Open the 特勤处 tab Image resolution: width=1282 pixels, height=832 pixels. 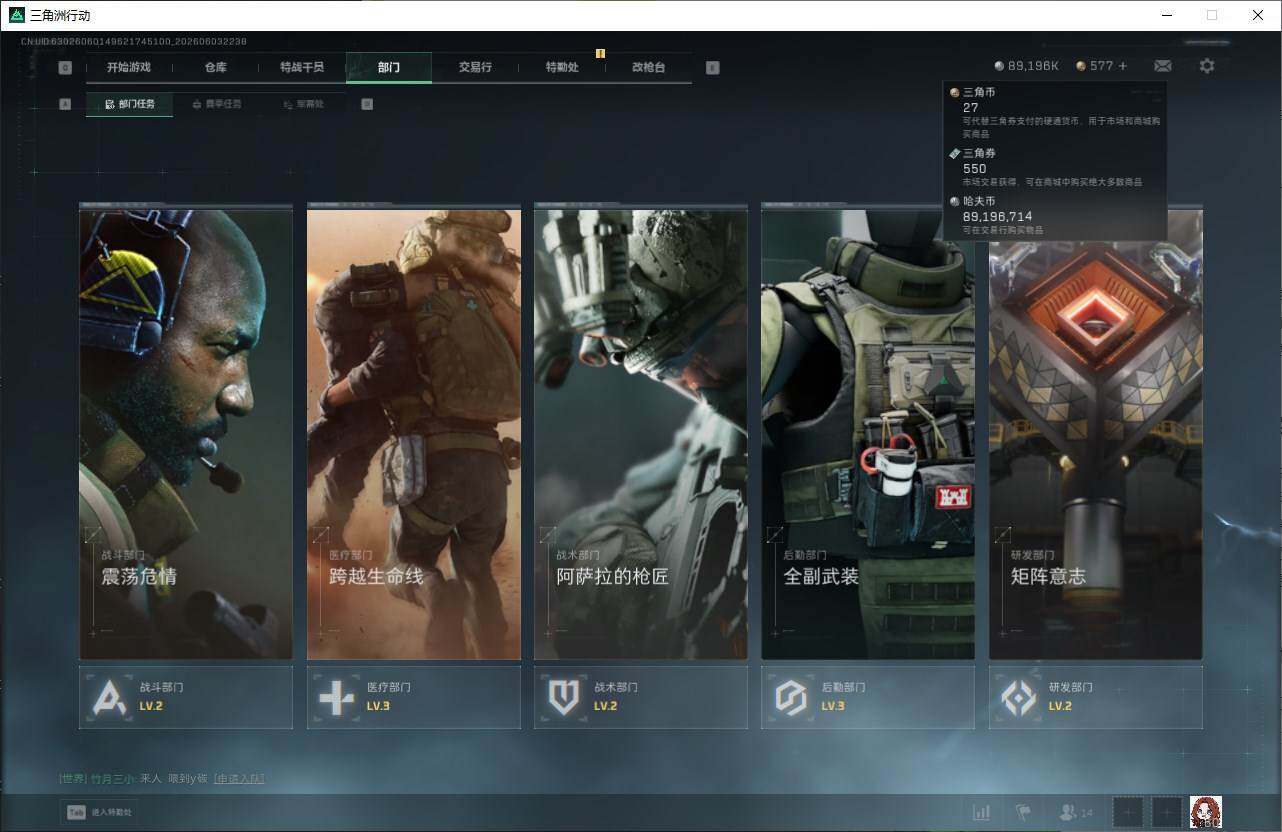pos(562,67)
